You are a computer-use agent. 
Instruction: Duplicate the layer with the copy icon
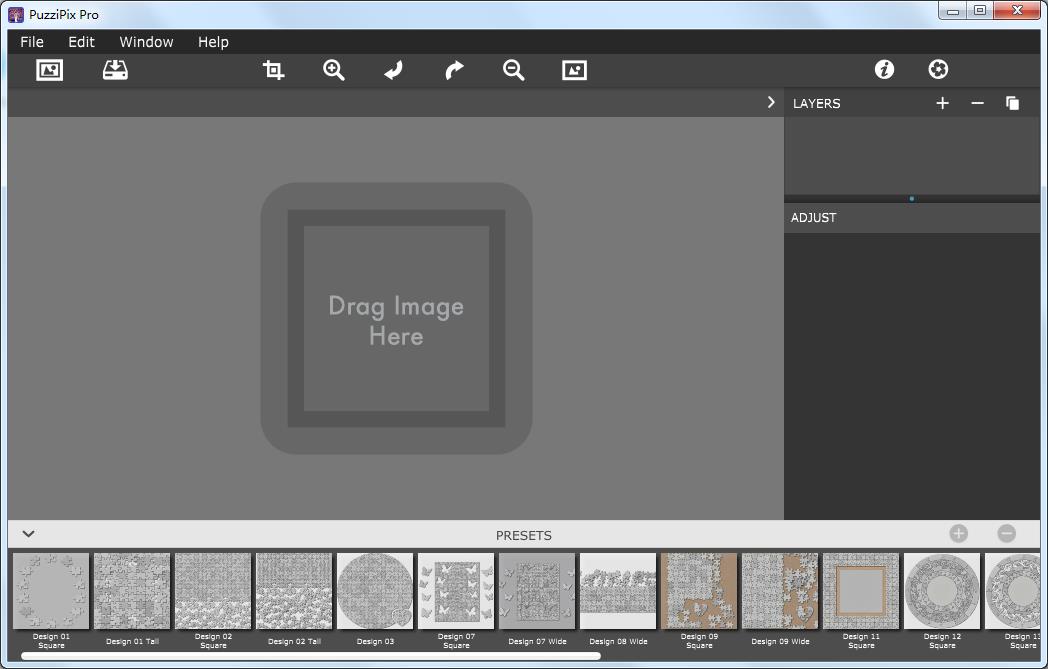(x=1012, y=103)
